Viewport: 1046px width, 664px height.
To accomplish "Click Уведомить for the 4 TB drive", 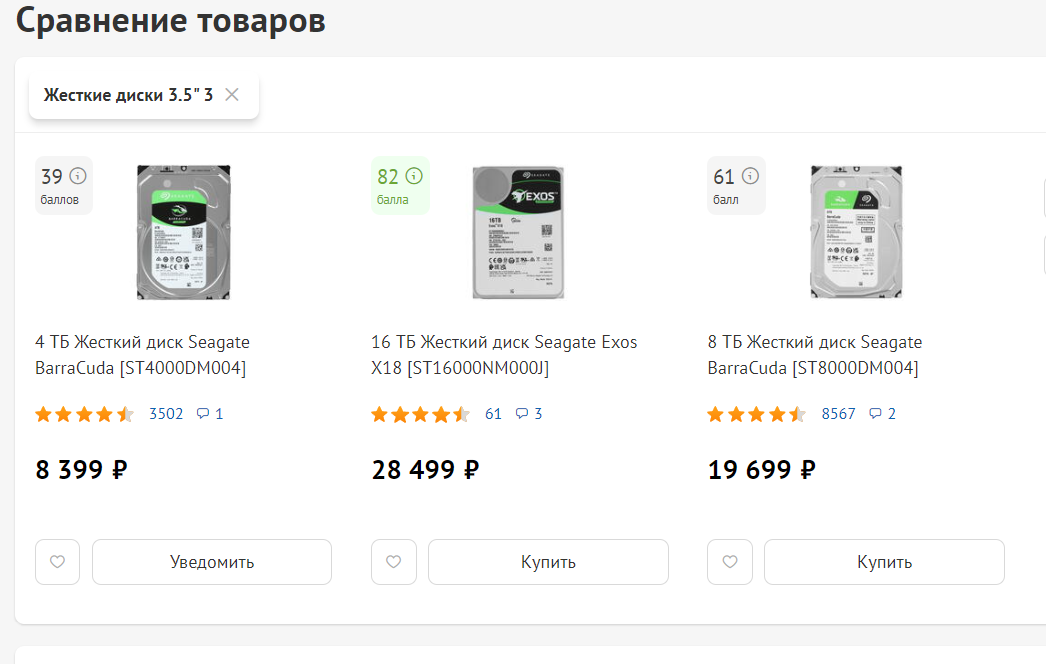I will pos(212,562).
